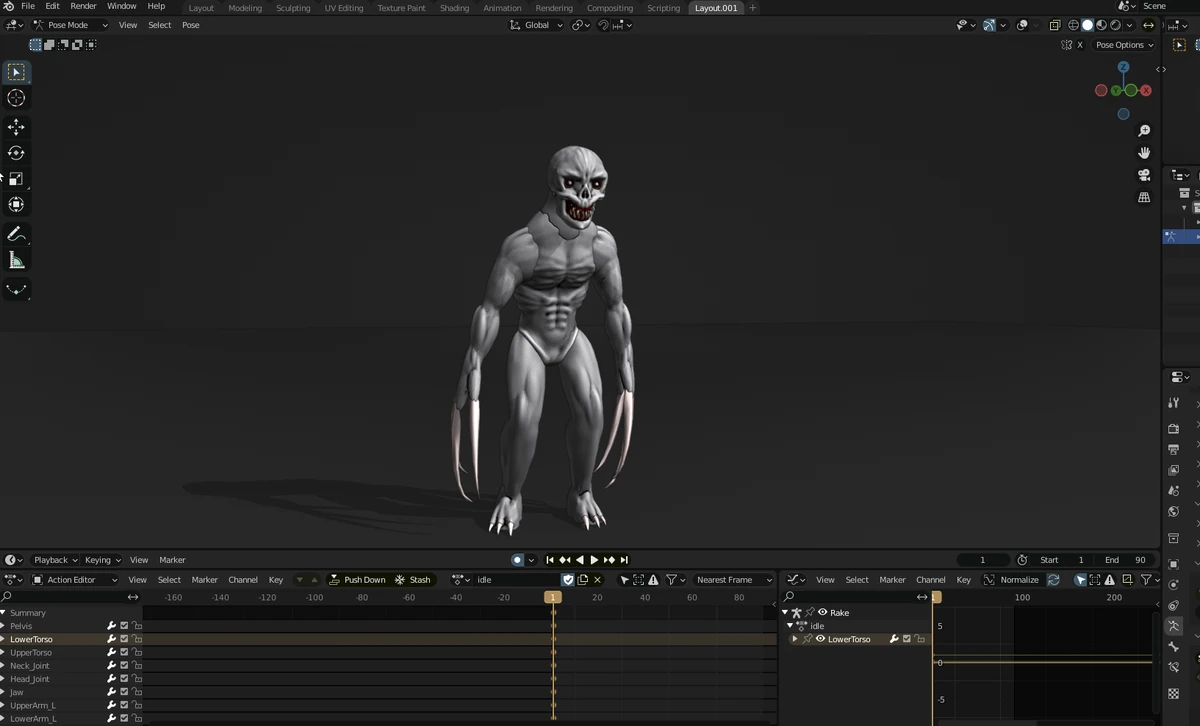Select the Scale tool in left toolbar
1200x726 pixels.
16,179
